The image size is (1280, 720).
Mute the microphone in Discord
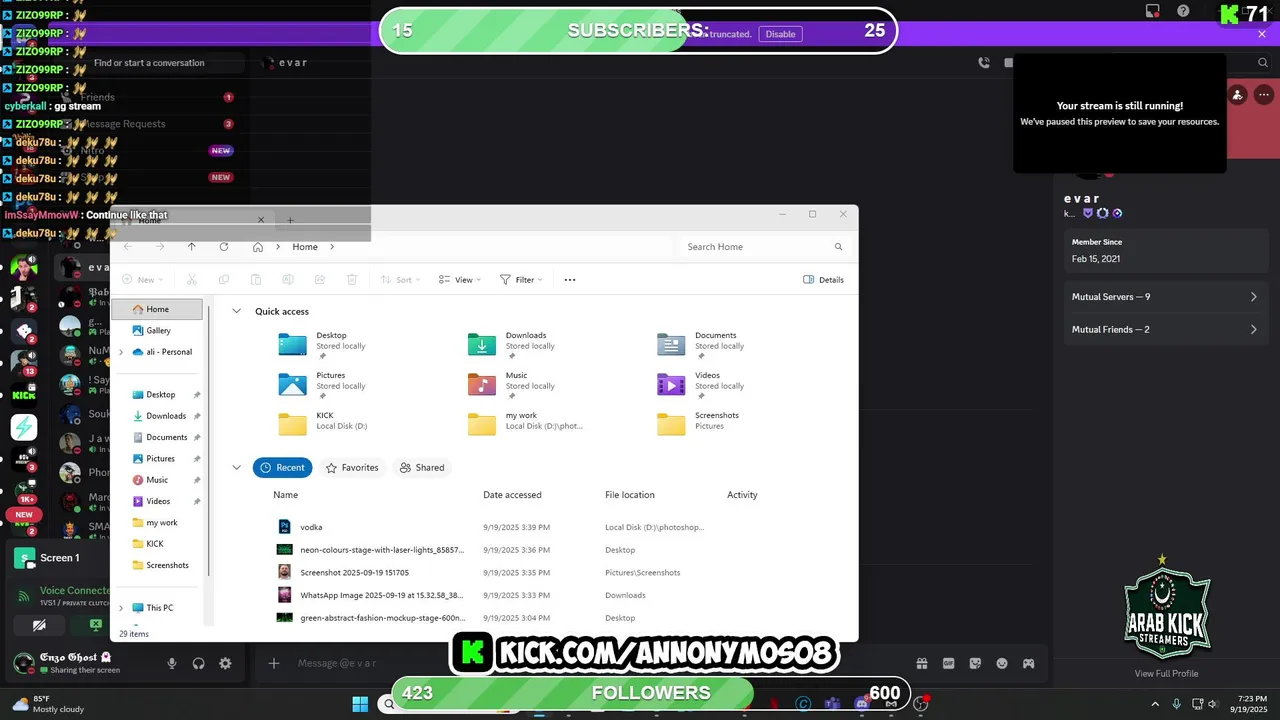pos(172,663)
